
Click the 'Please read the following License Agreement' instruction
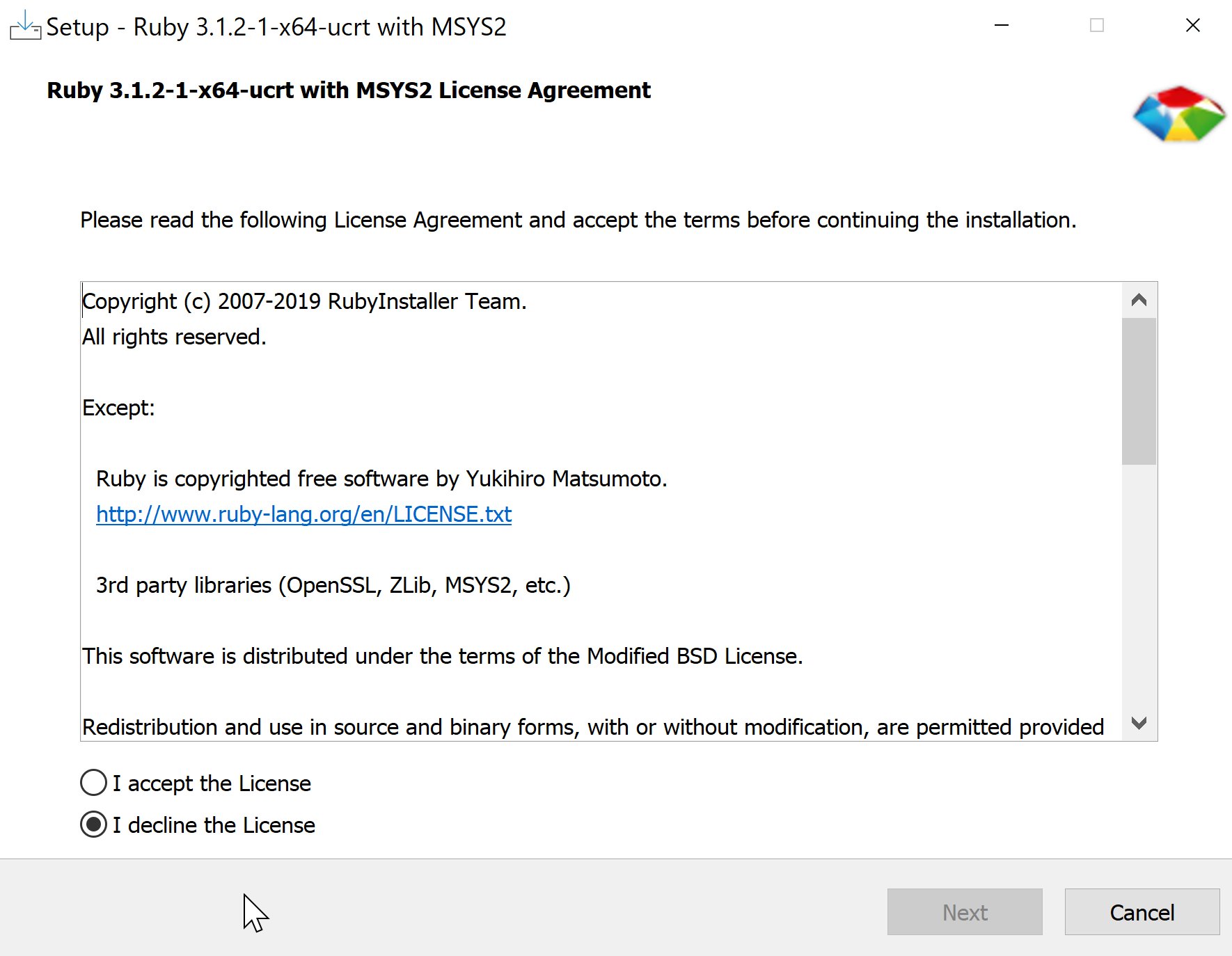578,220
